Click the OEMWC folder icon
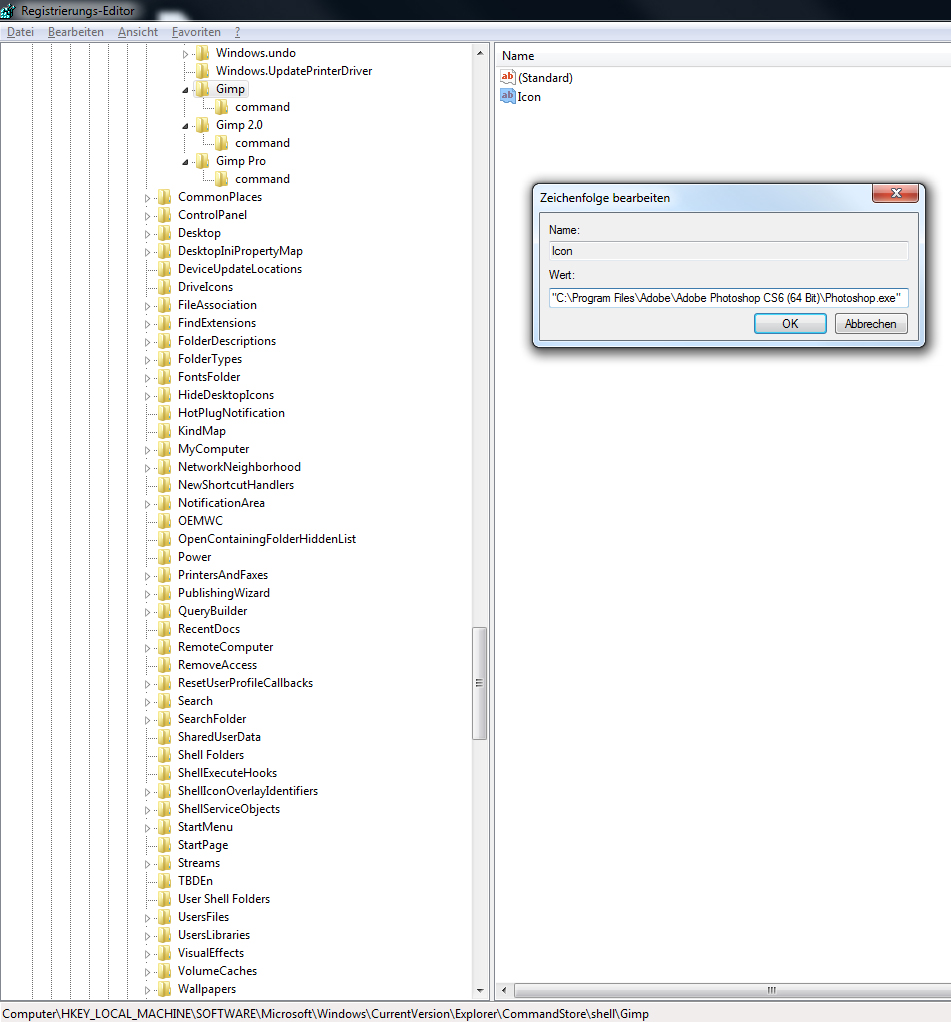Screen dimensions: 951x1022 (x=165, y=521)
